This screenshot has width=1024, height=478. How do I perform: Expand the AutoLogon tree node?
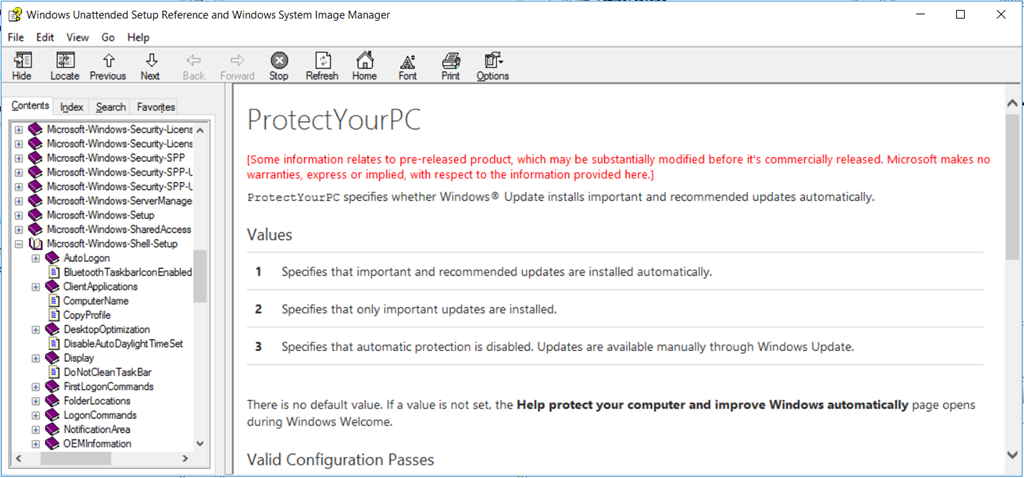(x=35, y=258)
